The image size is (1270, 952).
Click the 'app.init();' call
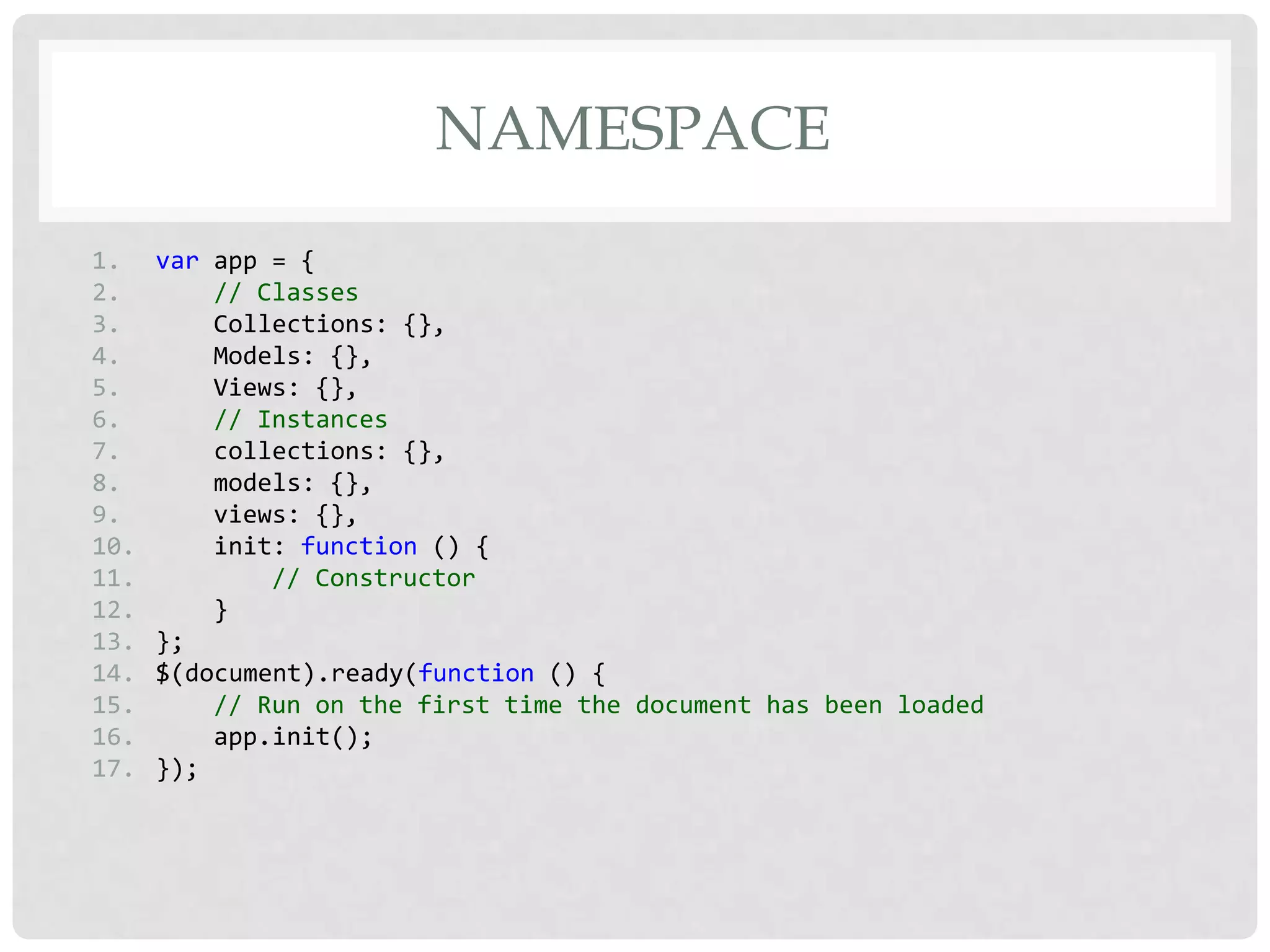click(293, 737)
